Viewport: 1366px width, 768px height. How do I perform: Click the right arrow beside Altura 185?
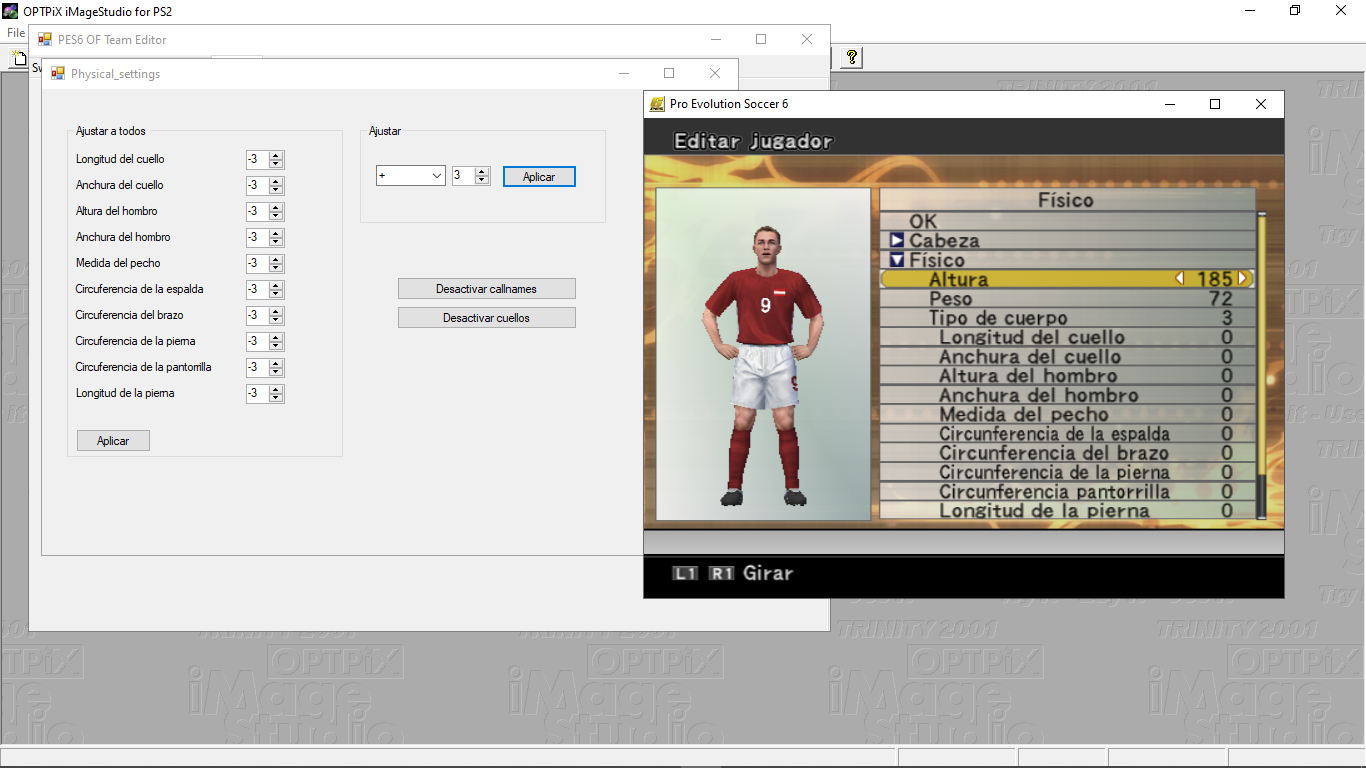(x=1243, y=279)
